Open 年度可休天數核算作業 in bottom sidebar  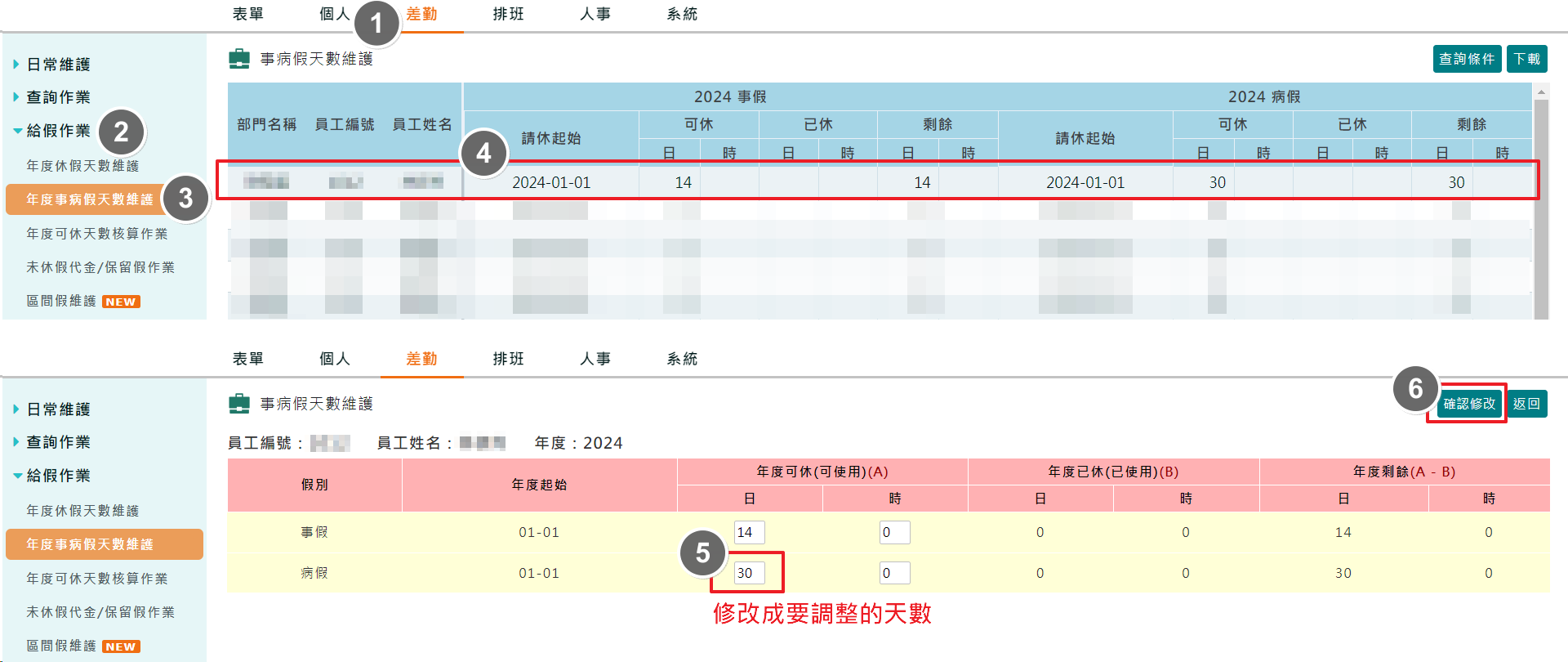[x=96, y=579]
